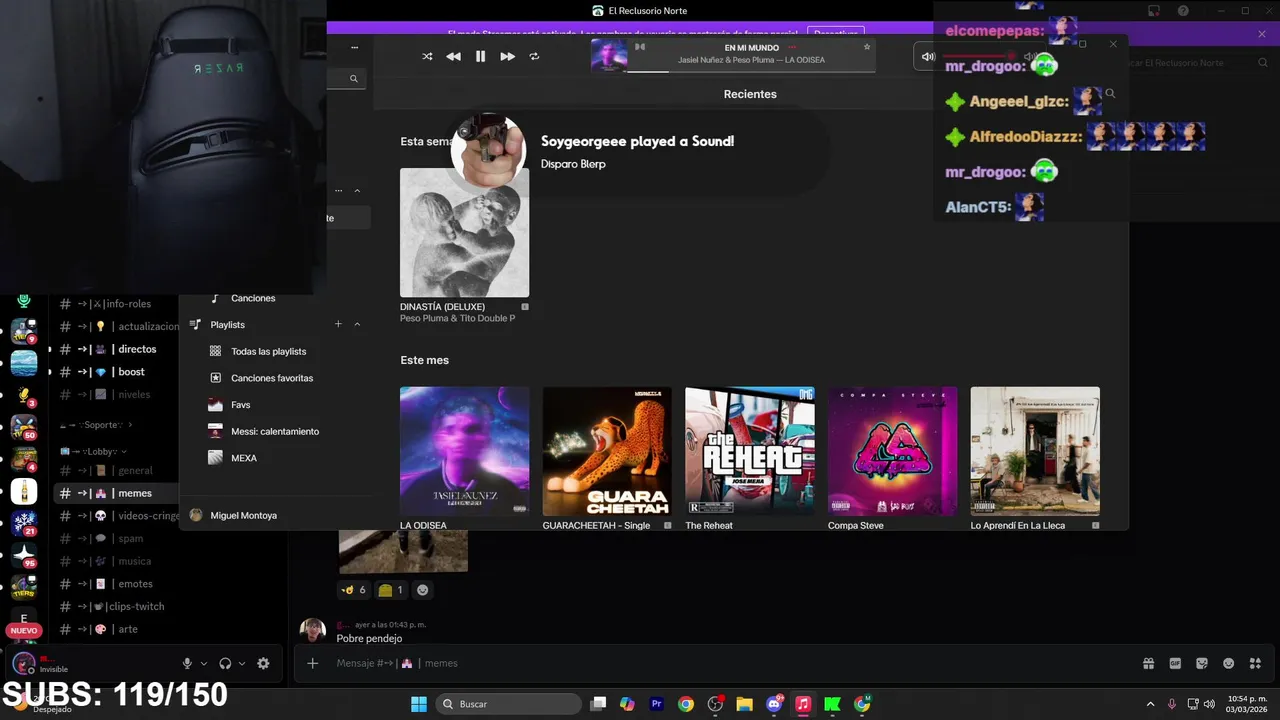1280x720 pixels.
Task: Open the sticker picker
Action: pos(1202,663)
